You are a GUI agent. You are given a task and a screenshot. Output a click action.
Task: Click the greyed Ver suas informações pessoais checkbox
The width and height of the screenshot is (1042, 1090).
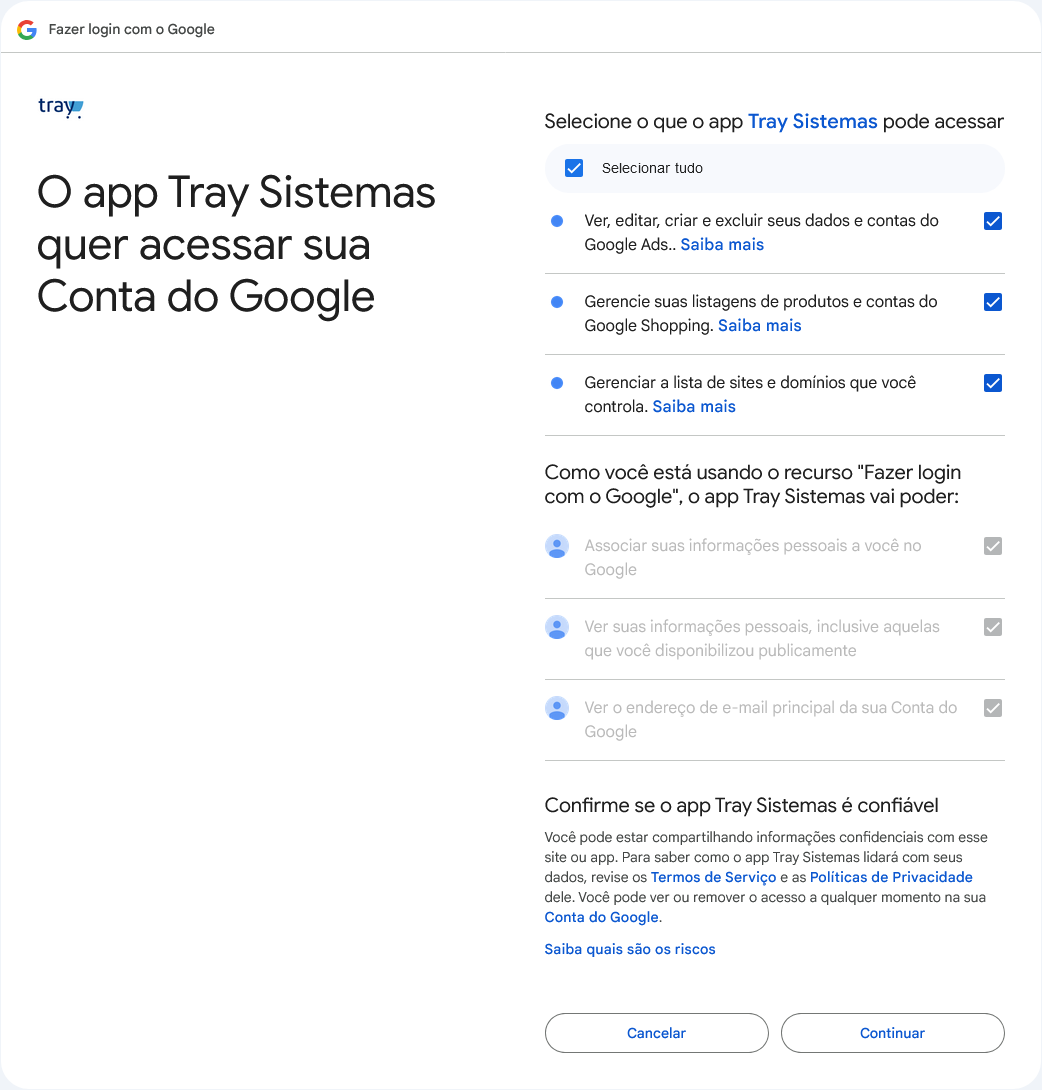(993, 627)
